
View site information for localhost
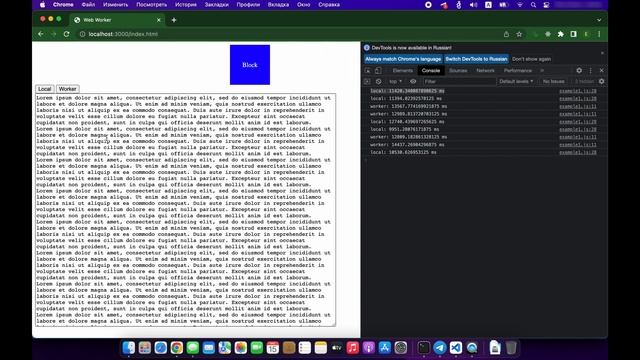click(x=82, y=34)
